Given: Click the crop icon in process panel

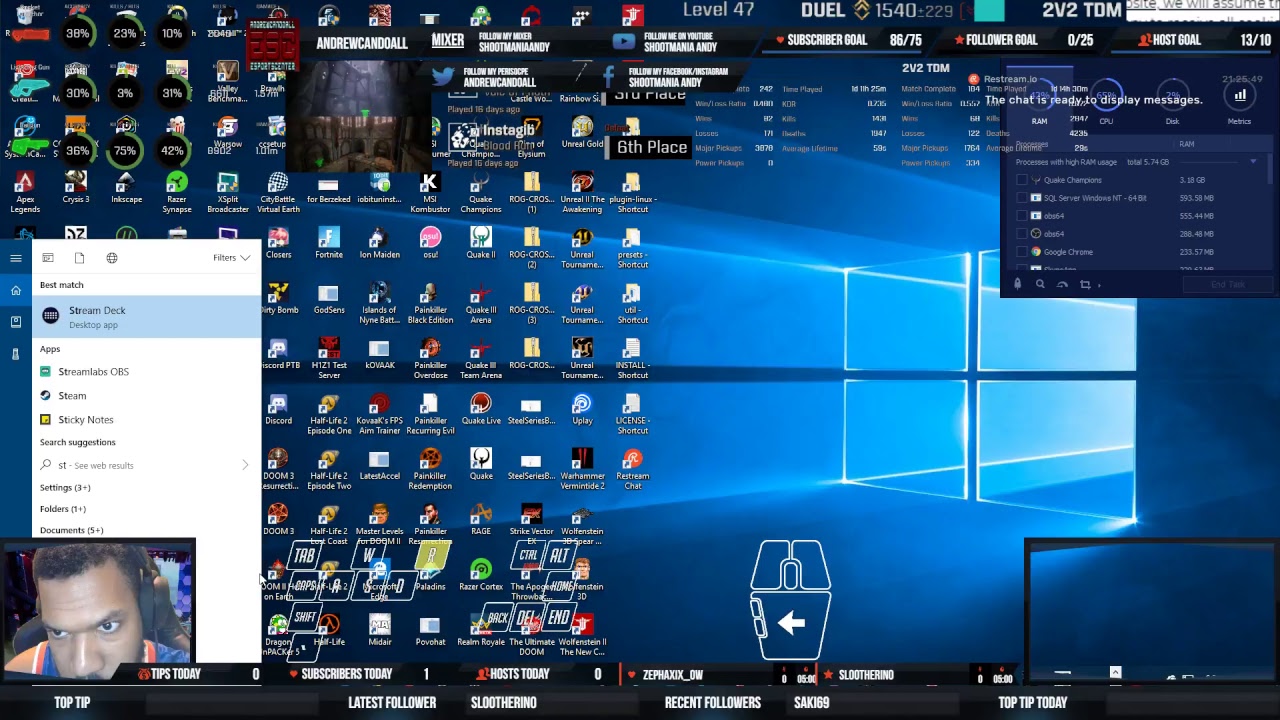Looking at the screenshot, I should (1085, 285).
